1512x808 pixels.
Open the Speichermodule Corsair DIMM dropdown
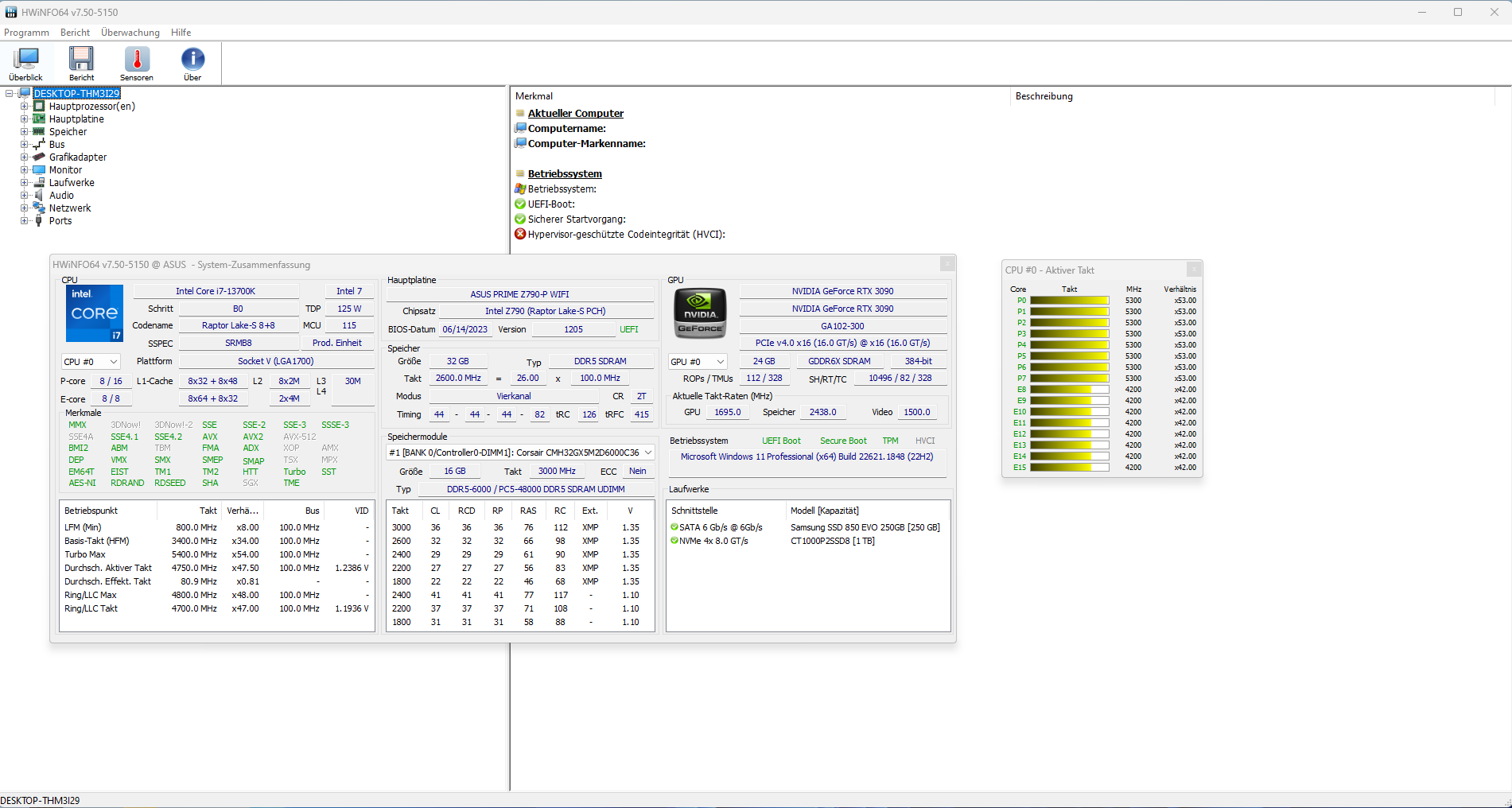click(520, 453)
